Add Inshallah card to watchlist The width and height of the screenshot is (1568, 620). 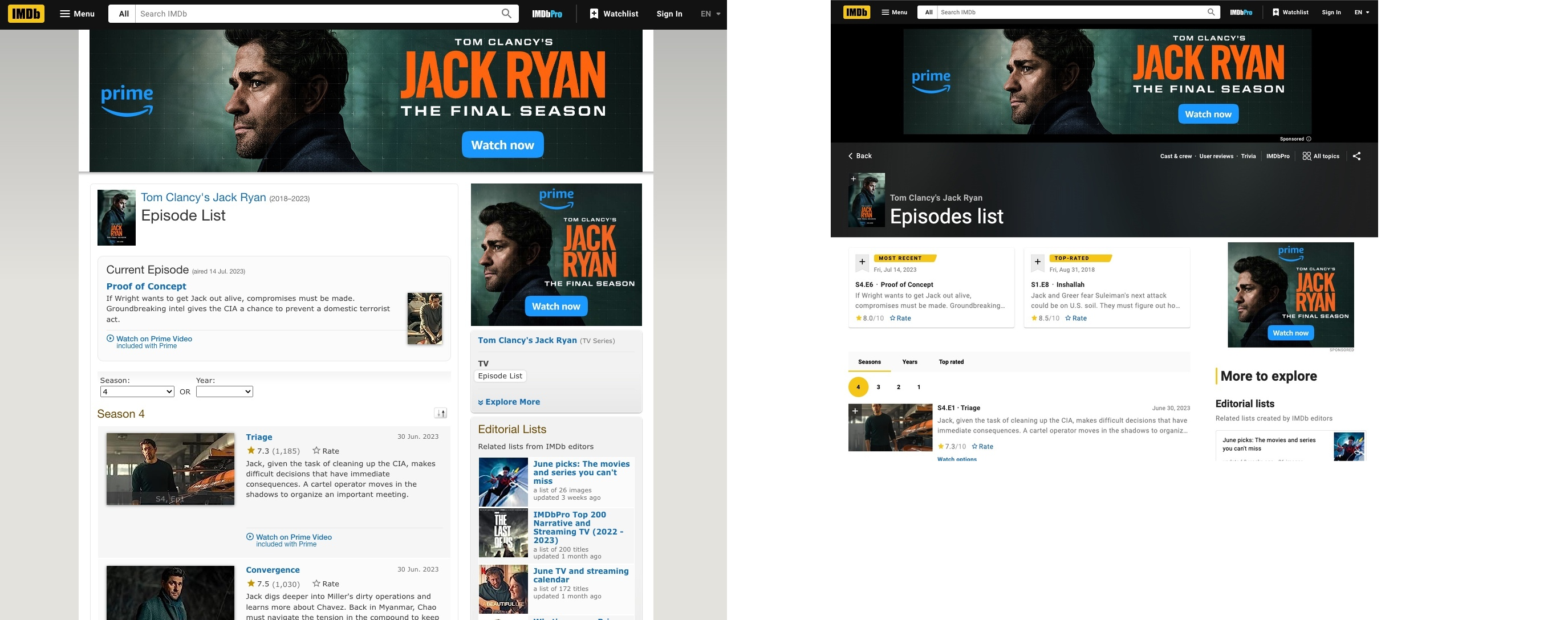(1038, 262)
